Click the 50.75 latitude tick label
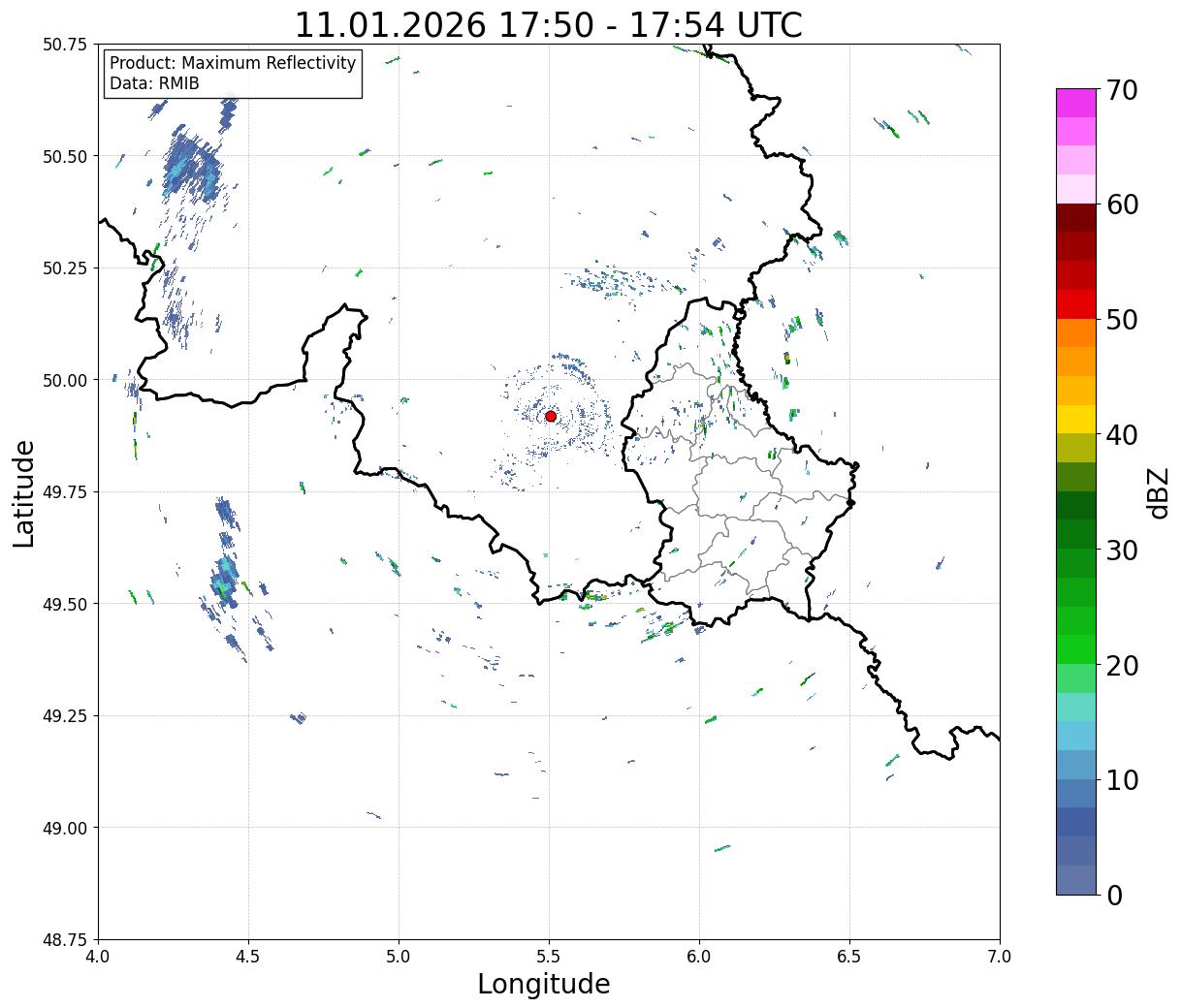 [65, 45]
